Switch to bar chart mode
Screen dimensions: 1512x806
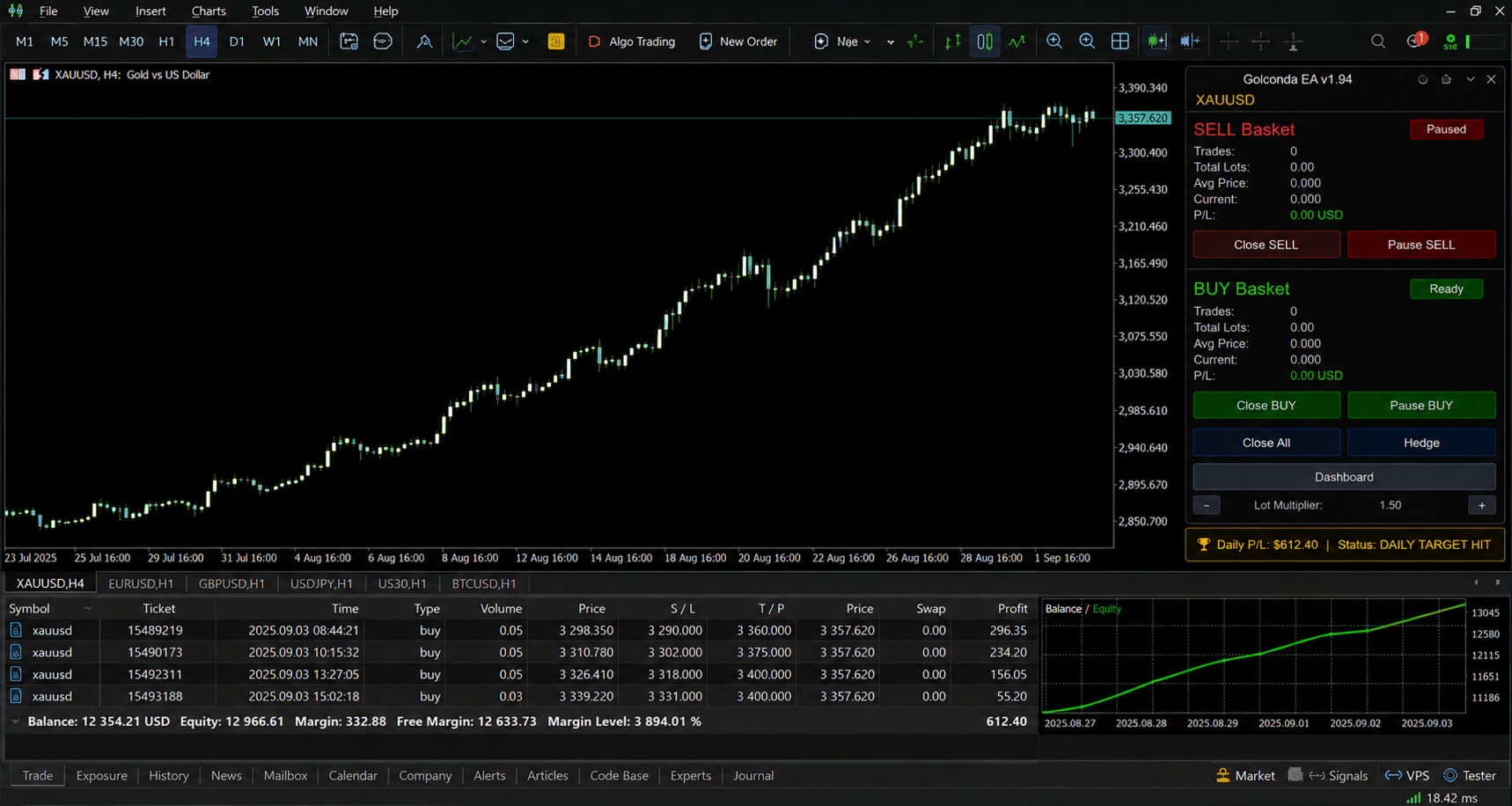(952, 41)
